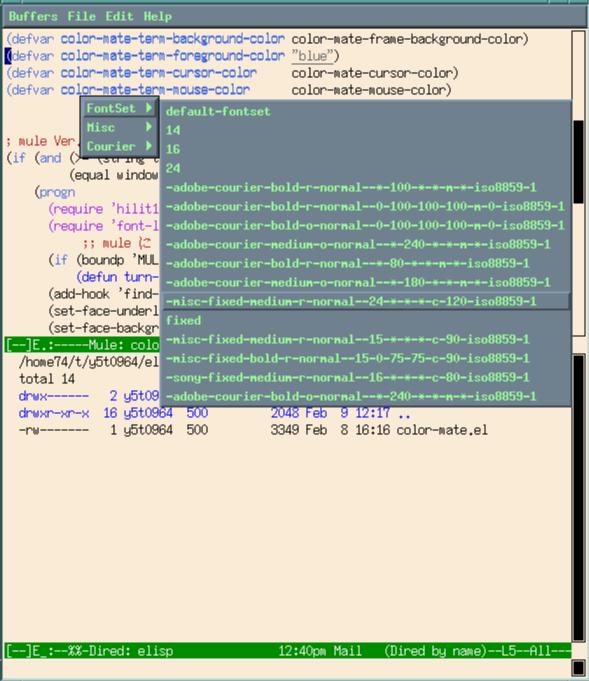This screenshot has height=681, width=589.
Task: Choose default-fontset from font list
Action: [365, 111]
